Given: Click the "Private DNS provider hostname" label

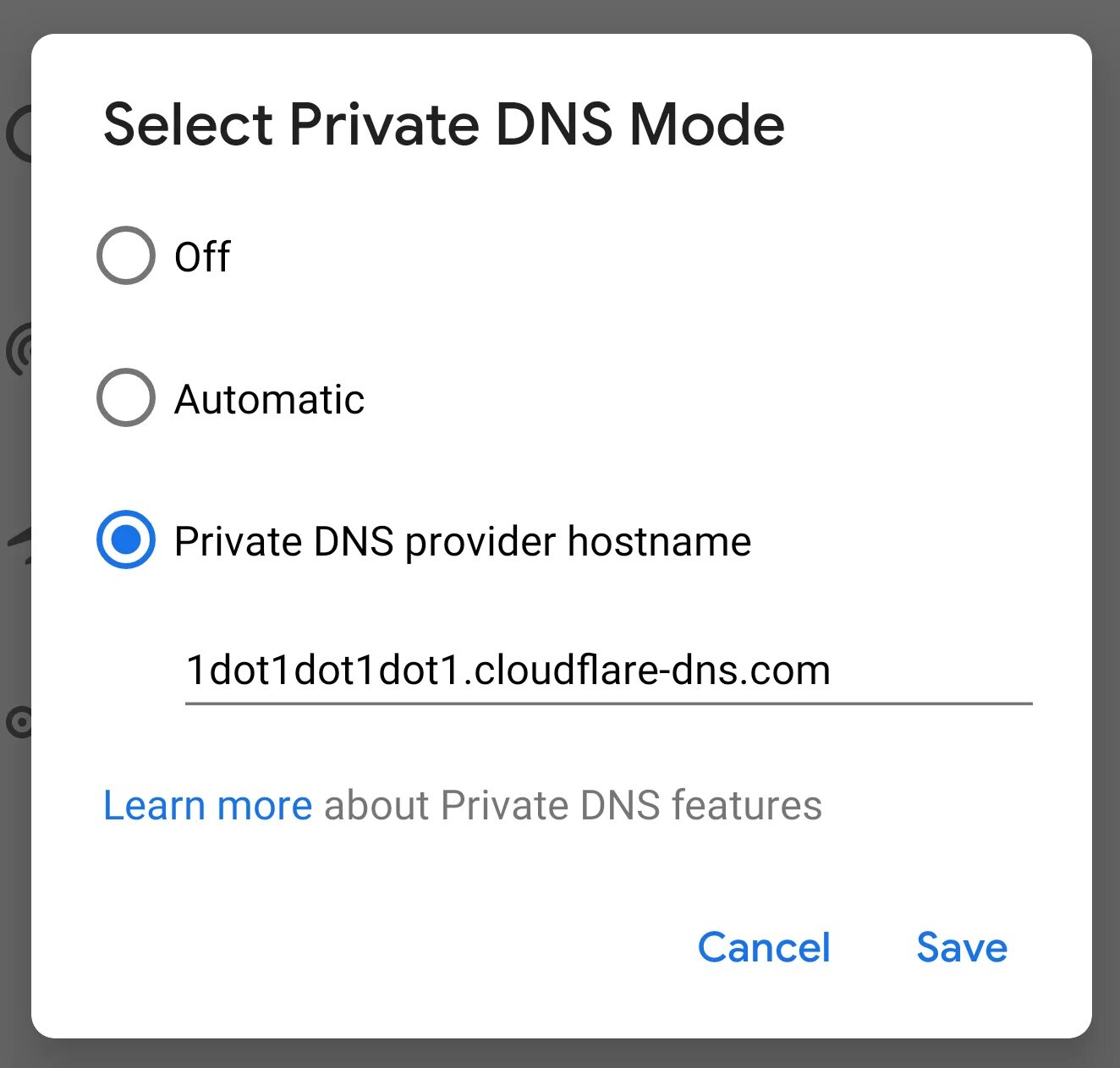Looking at the screenshot, I should pos(463,541).
